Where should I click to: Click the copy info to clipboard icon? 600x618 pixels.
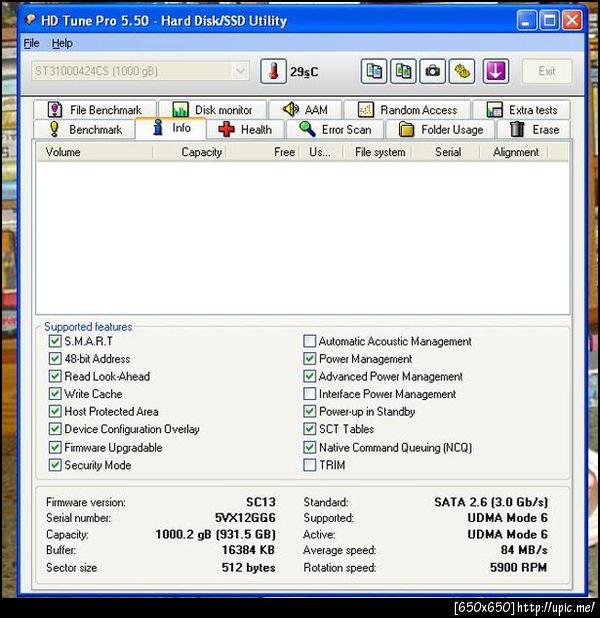point(374,71)
